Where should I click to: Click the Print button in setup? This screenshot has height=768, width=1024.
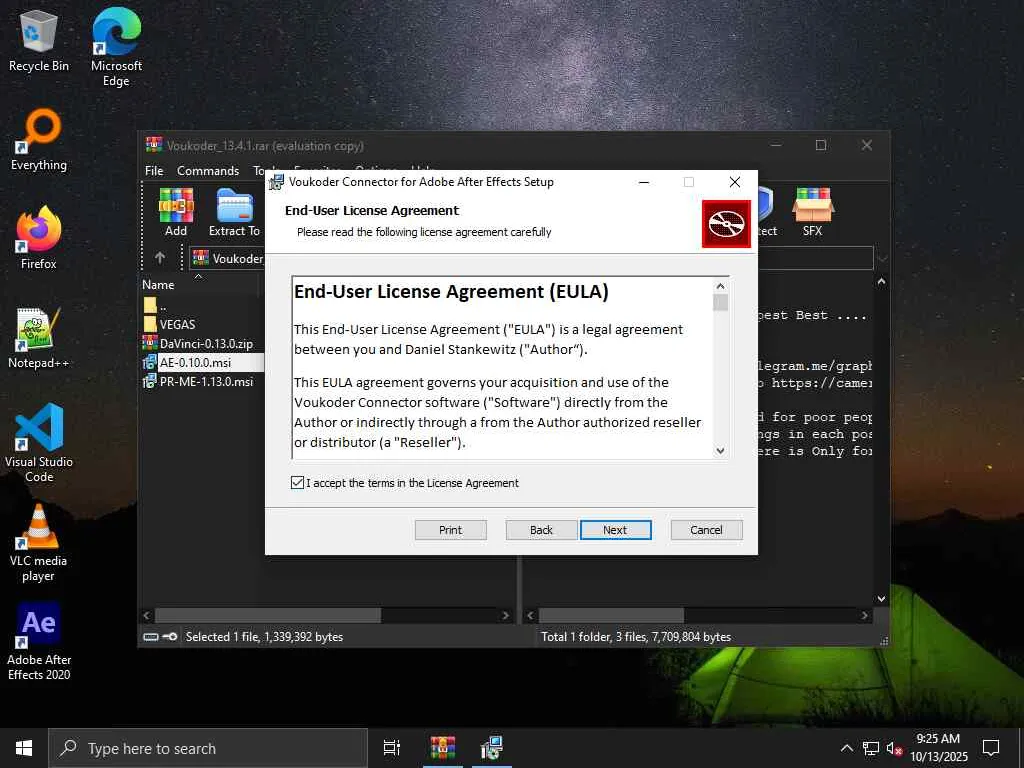tap(451, 530)
